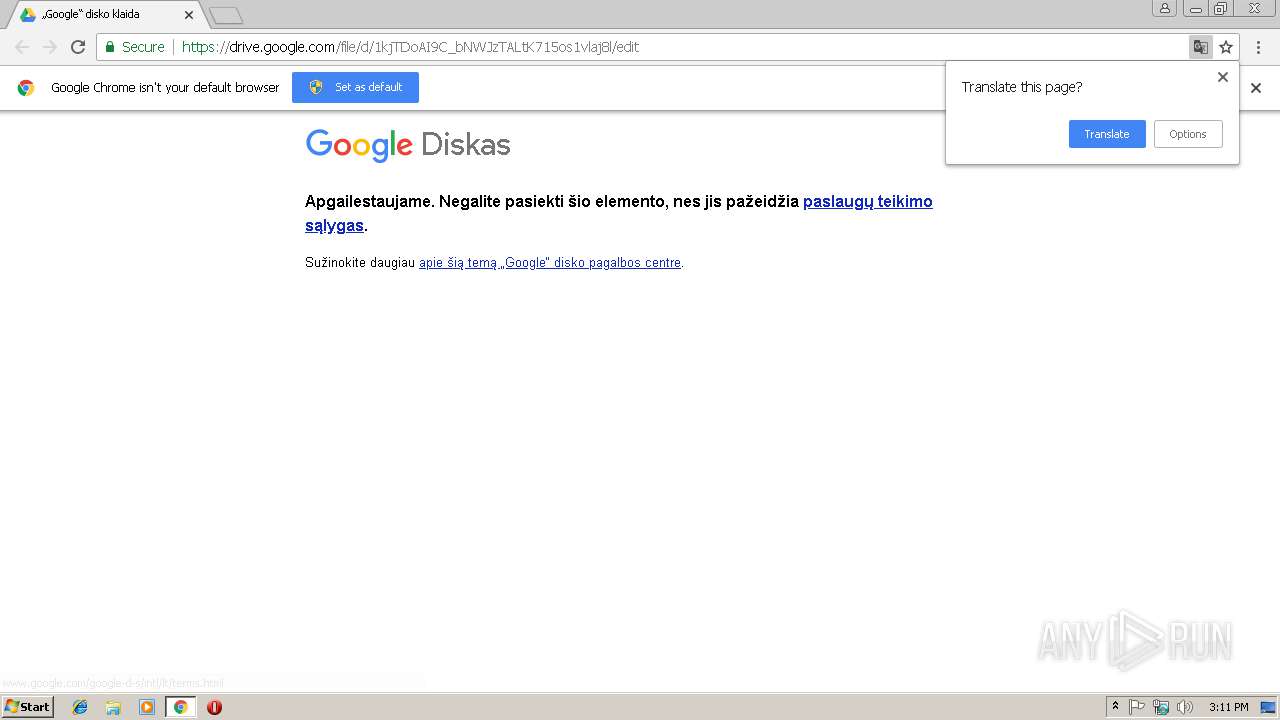Click the Secure padlock icon
The width and height of the screenshot is (1280, 720).
111,47
